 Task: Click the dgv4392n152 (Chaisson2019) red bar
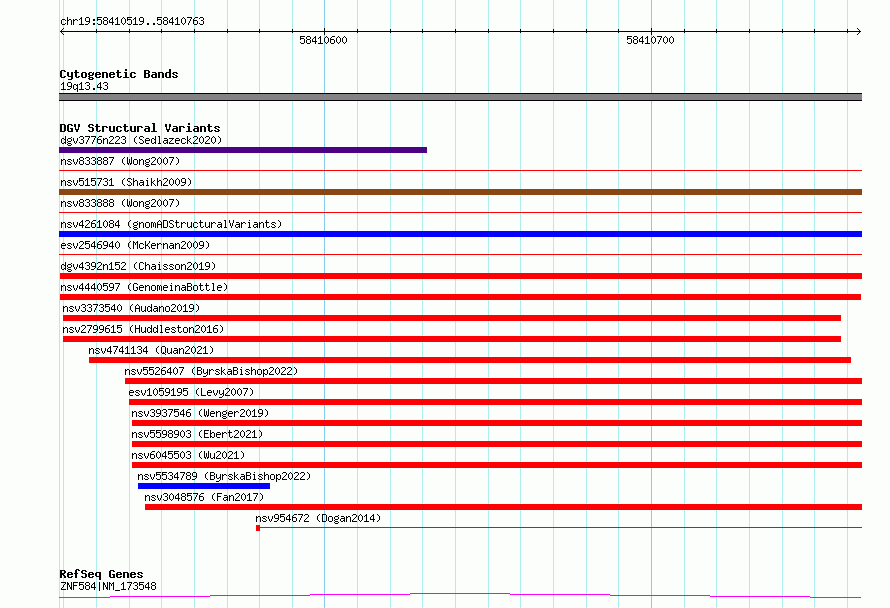(x=460, y=276)
